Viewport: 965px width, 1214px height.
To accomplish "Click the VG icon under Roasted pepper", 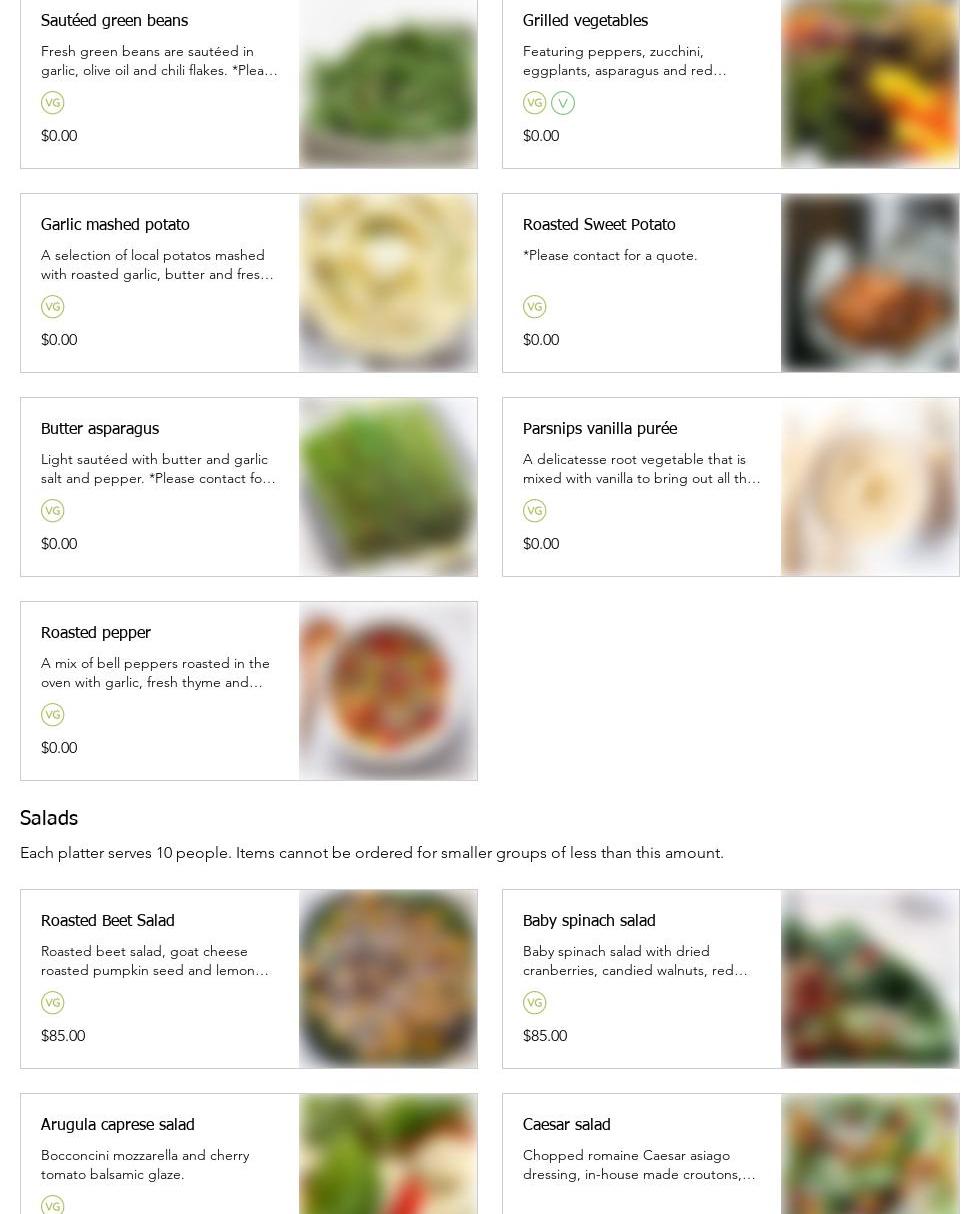I will click(52, 715).
